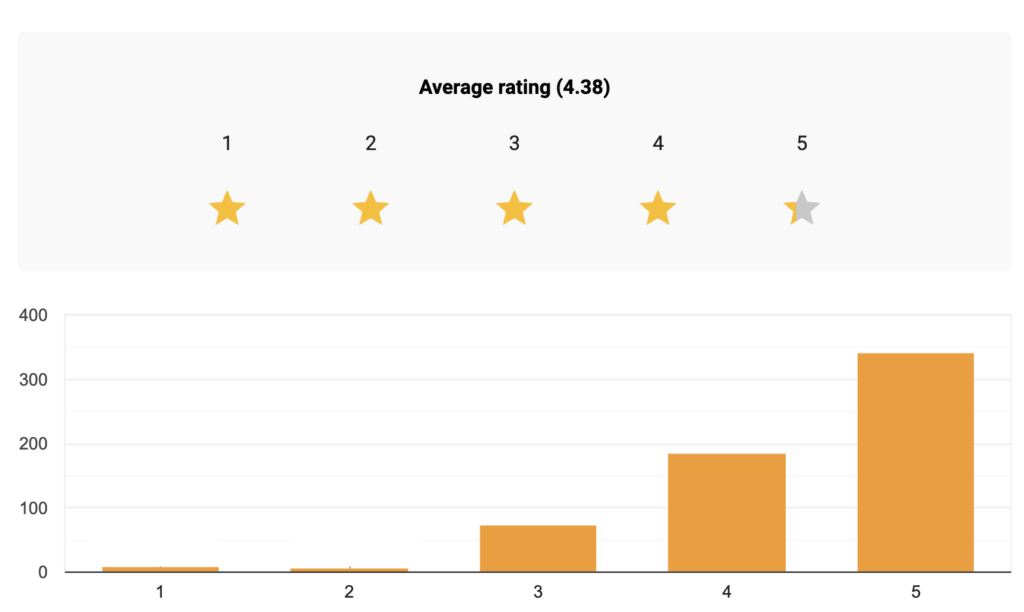The height and width of the screenshot is (612, 1024).
Task: Click the tiny bar for rating 2
Action: point(349,569)
